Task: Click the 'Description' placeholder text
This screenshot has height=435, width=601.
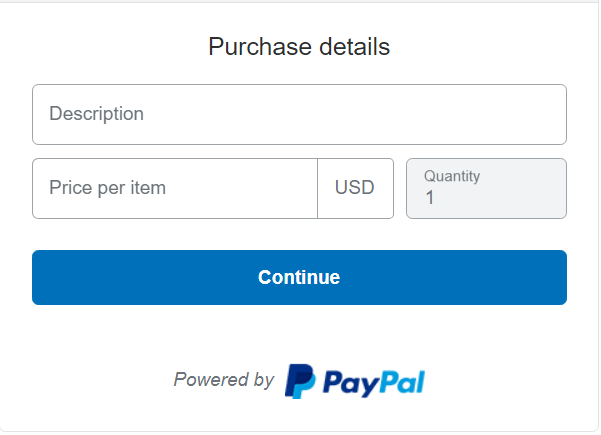Action: (96, 114)
